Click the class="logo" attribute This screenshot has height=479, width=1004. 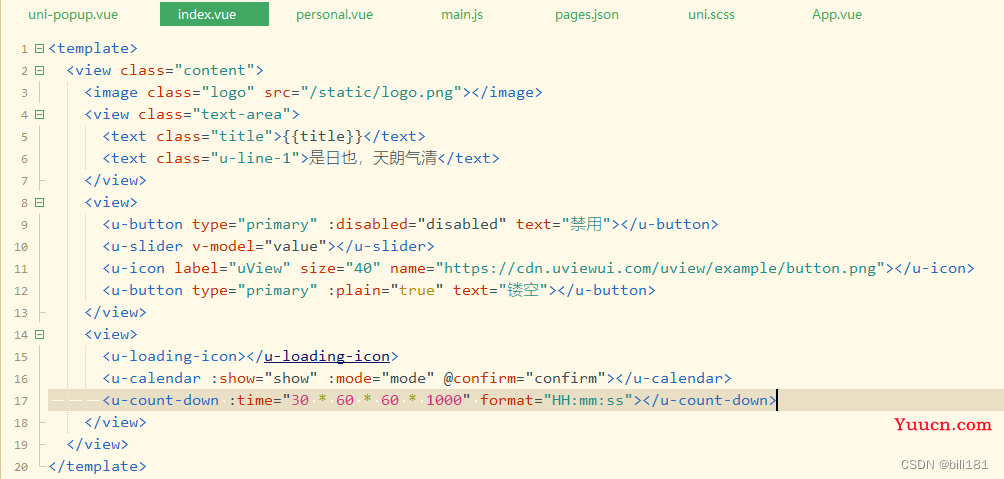click(x=201, y=93)
